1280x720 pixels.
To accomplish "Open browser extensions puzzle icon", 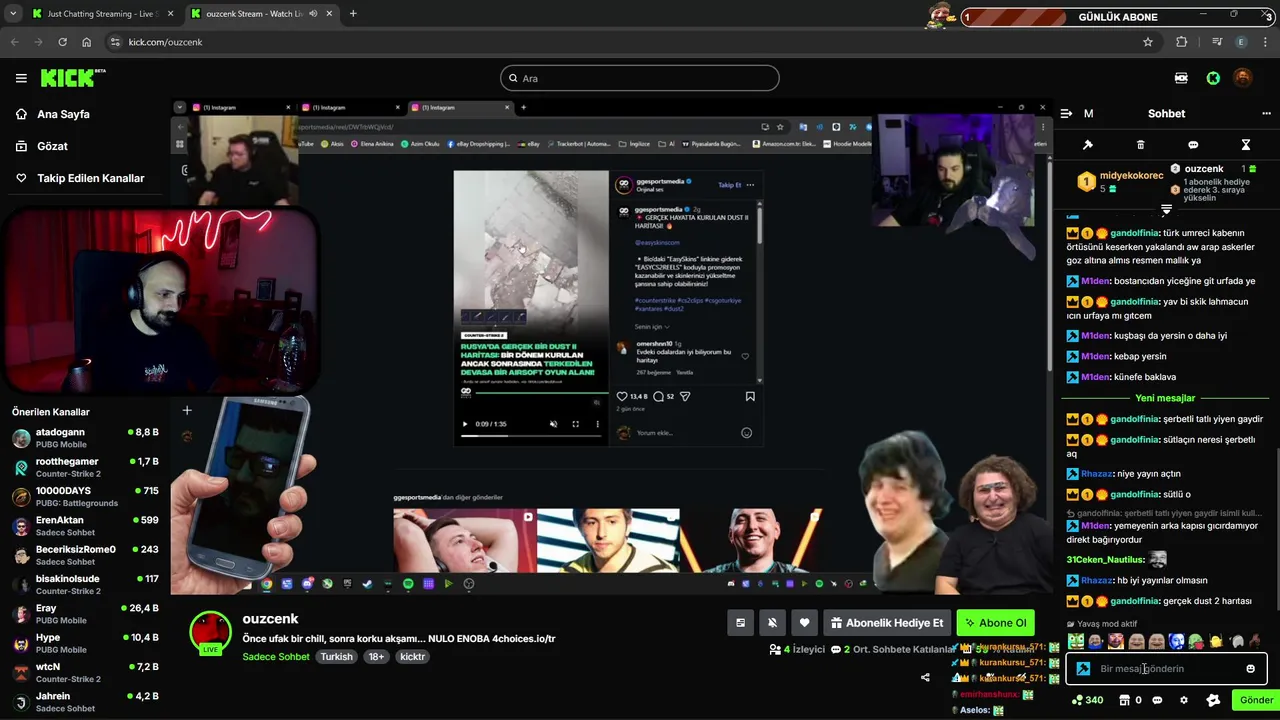I will (x=1182, y=42).
